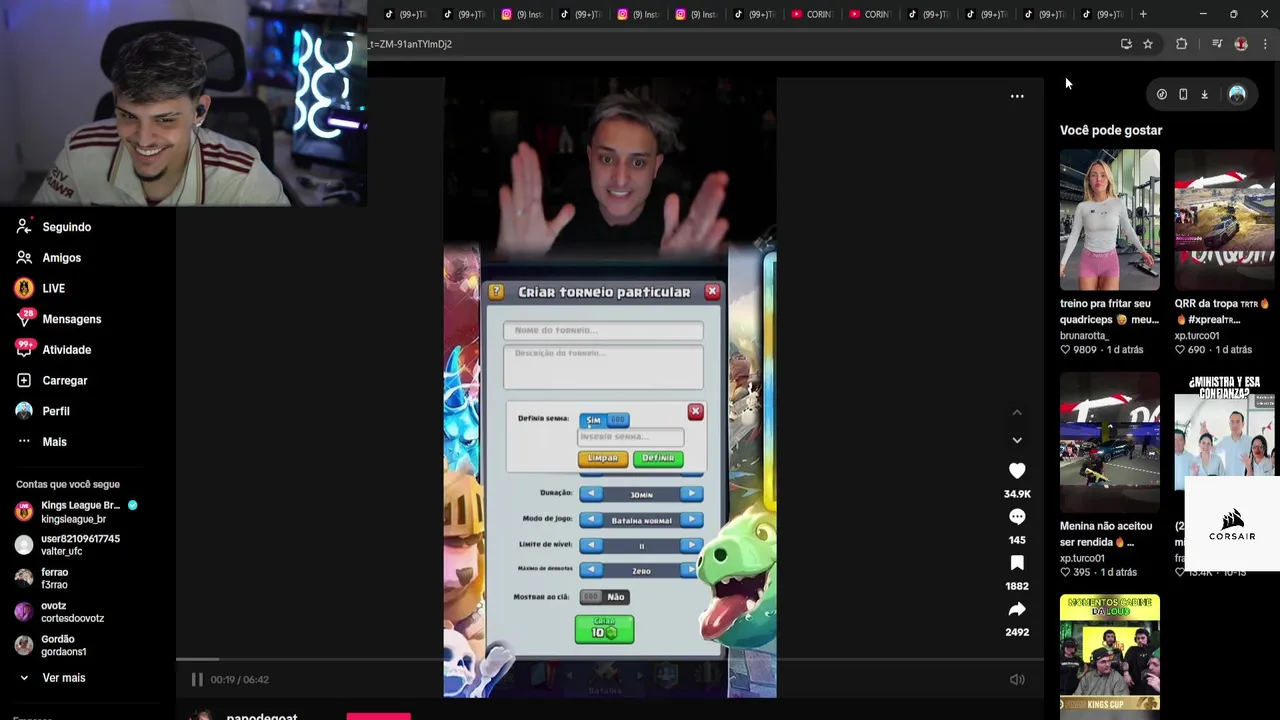1280x720 pixels.
Task: Open Kings League Br followed account
Action: pyautogui.click(x=78, y=512)
